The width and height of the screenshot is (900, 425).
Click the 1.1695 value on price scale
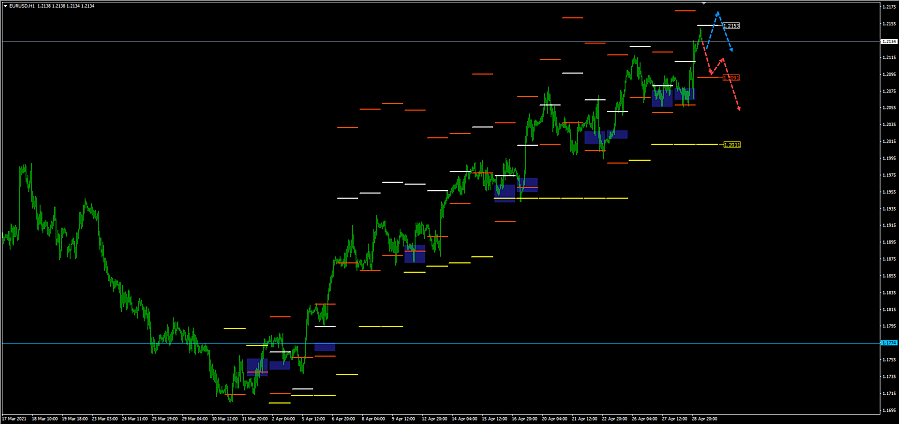point(891,411)
